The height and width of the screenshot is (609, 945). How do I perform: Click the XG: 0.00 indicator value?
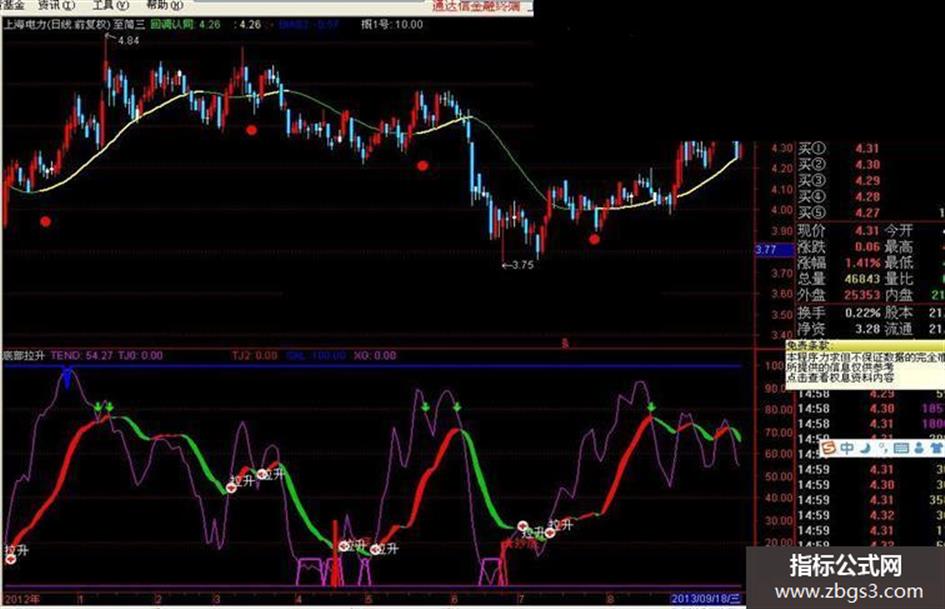pyautogui.click(x=375, y=356)
